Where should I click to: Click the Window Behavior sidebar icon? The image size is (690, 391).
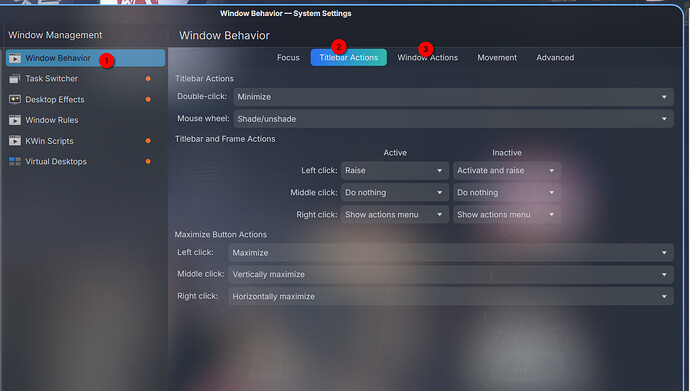pos(15,58)
